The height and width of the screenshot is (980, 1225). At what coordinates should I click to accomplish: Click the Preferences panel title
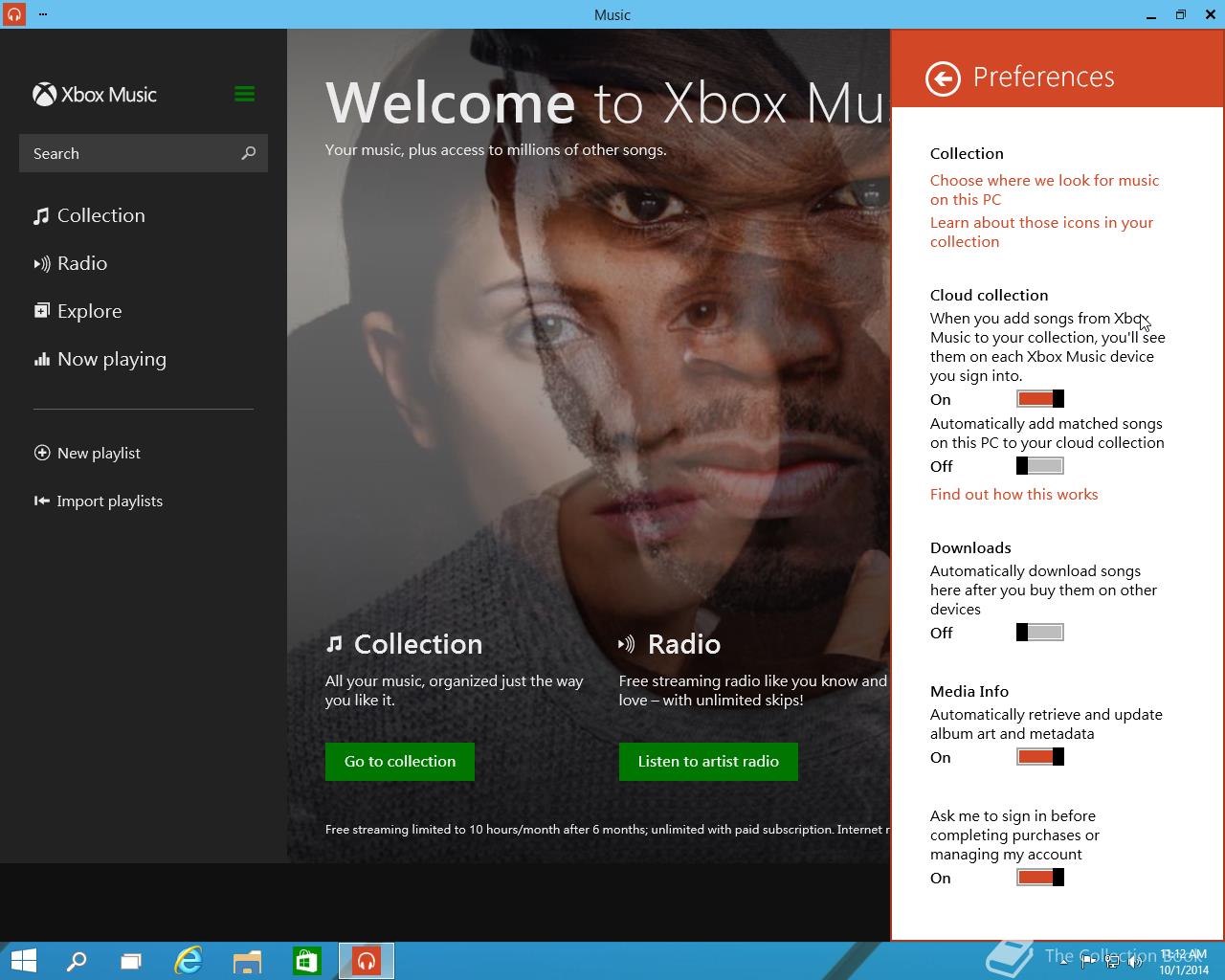point(1044,78)
